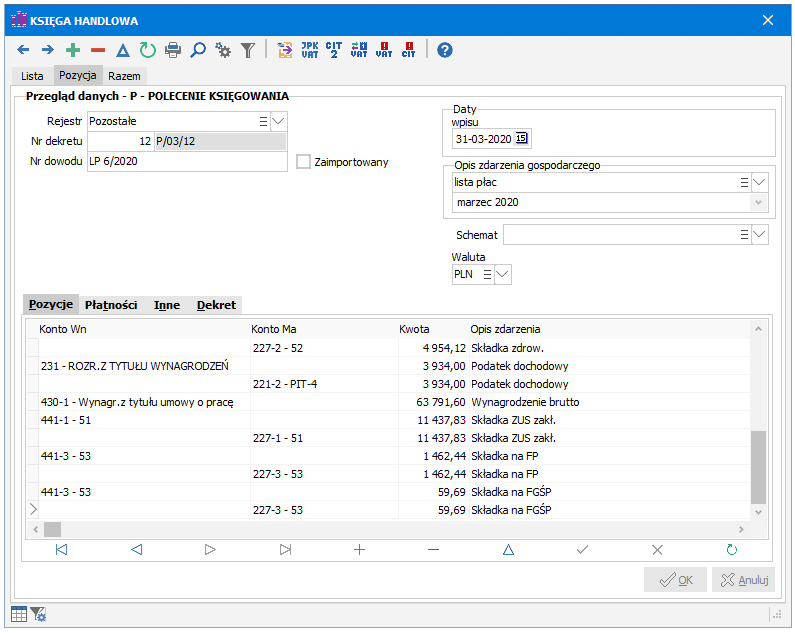This screenshot has height=633, width=795.
Task: Toggle the Zaimportowany checkbox
Action: [303, 162]
